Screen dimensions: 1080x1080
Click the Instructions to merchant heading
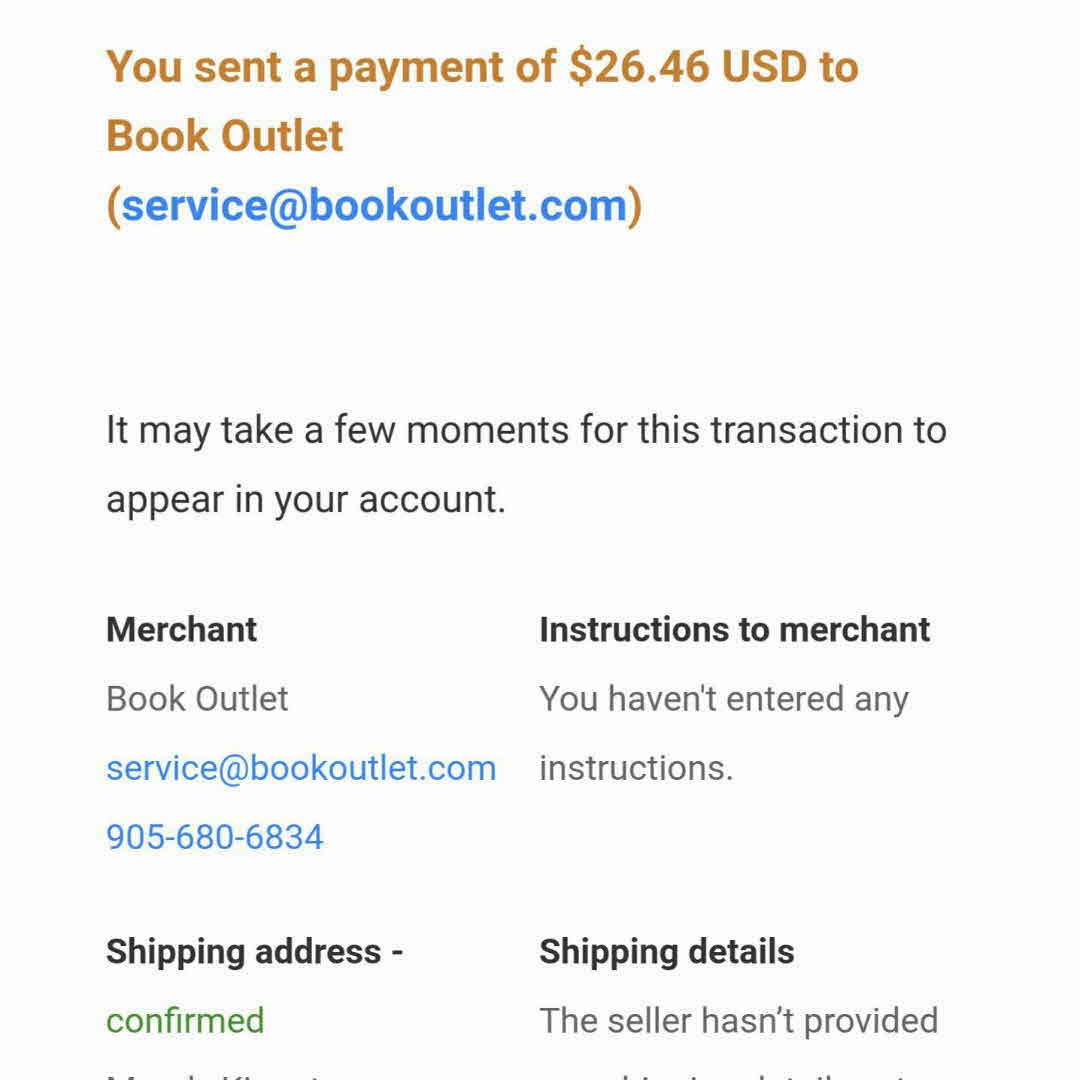pos(734,630)
